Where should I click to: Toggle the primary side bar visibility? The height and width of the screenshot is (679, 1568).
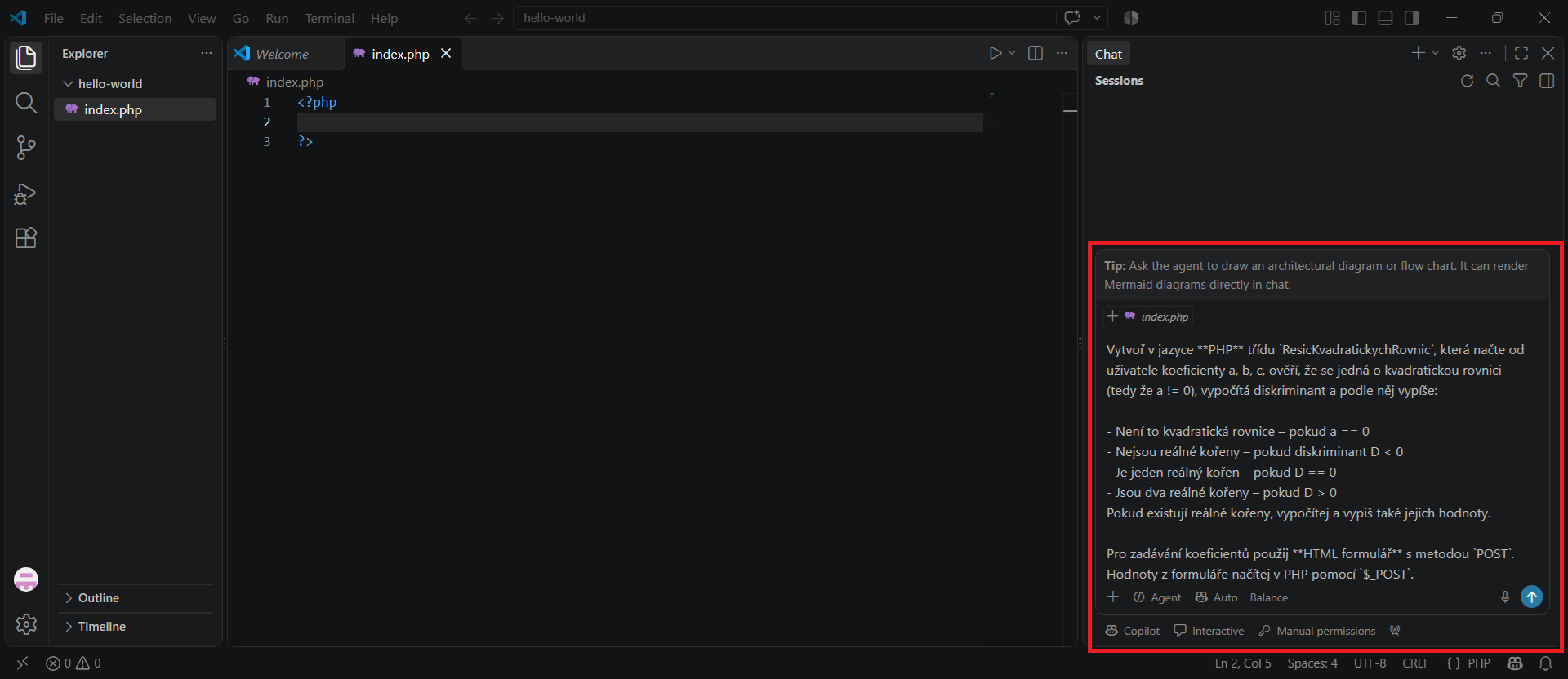click(x=1359, y=18)
